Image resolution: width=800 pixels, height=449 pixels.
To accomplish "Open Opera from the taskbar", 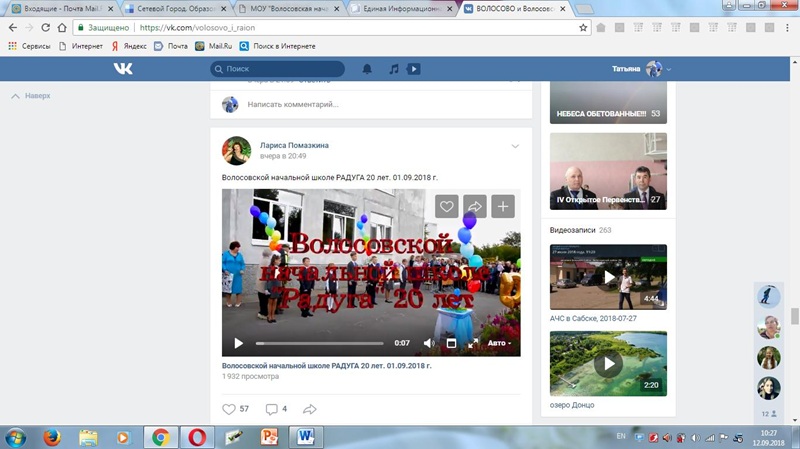I will coord(197,438).
